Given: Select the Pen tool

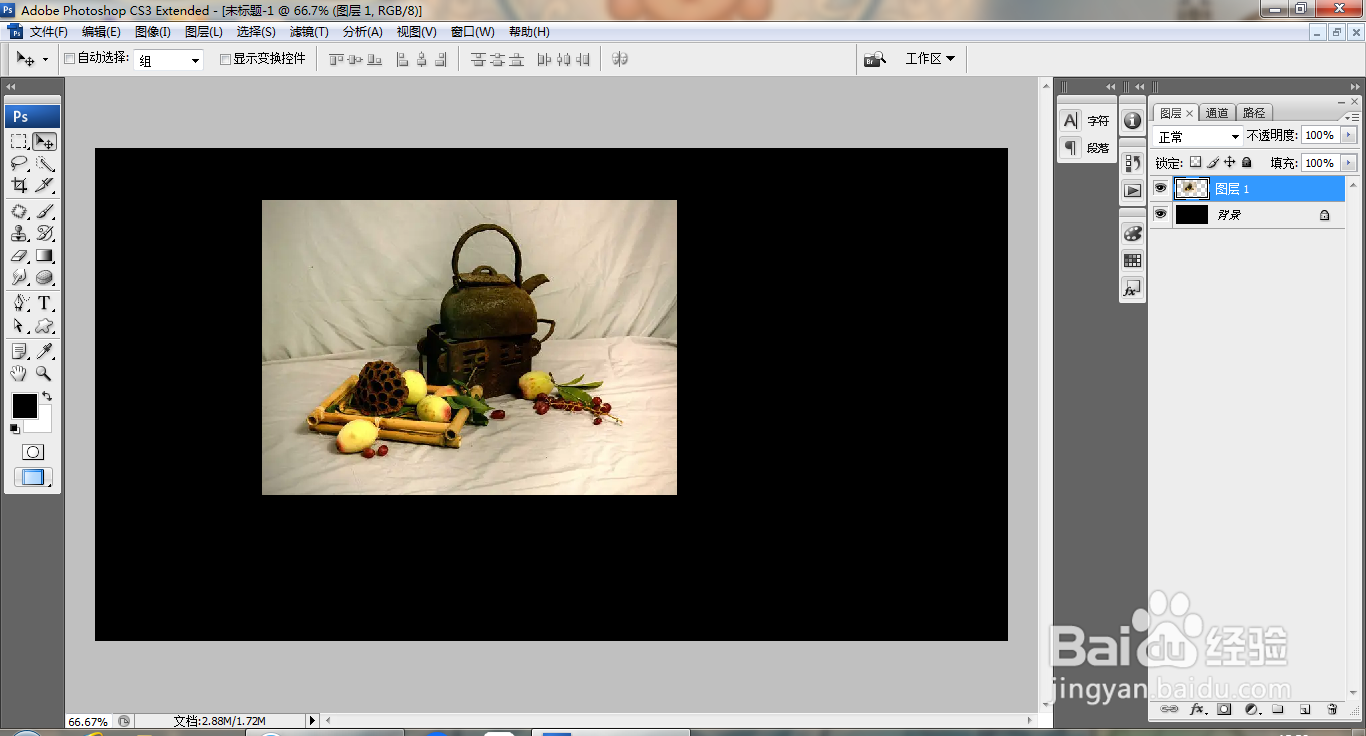Looking at the screenshot, I should point(19,304).
